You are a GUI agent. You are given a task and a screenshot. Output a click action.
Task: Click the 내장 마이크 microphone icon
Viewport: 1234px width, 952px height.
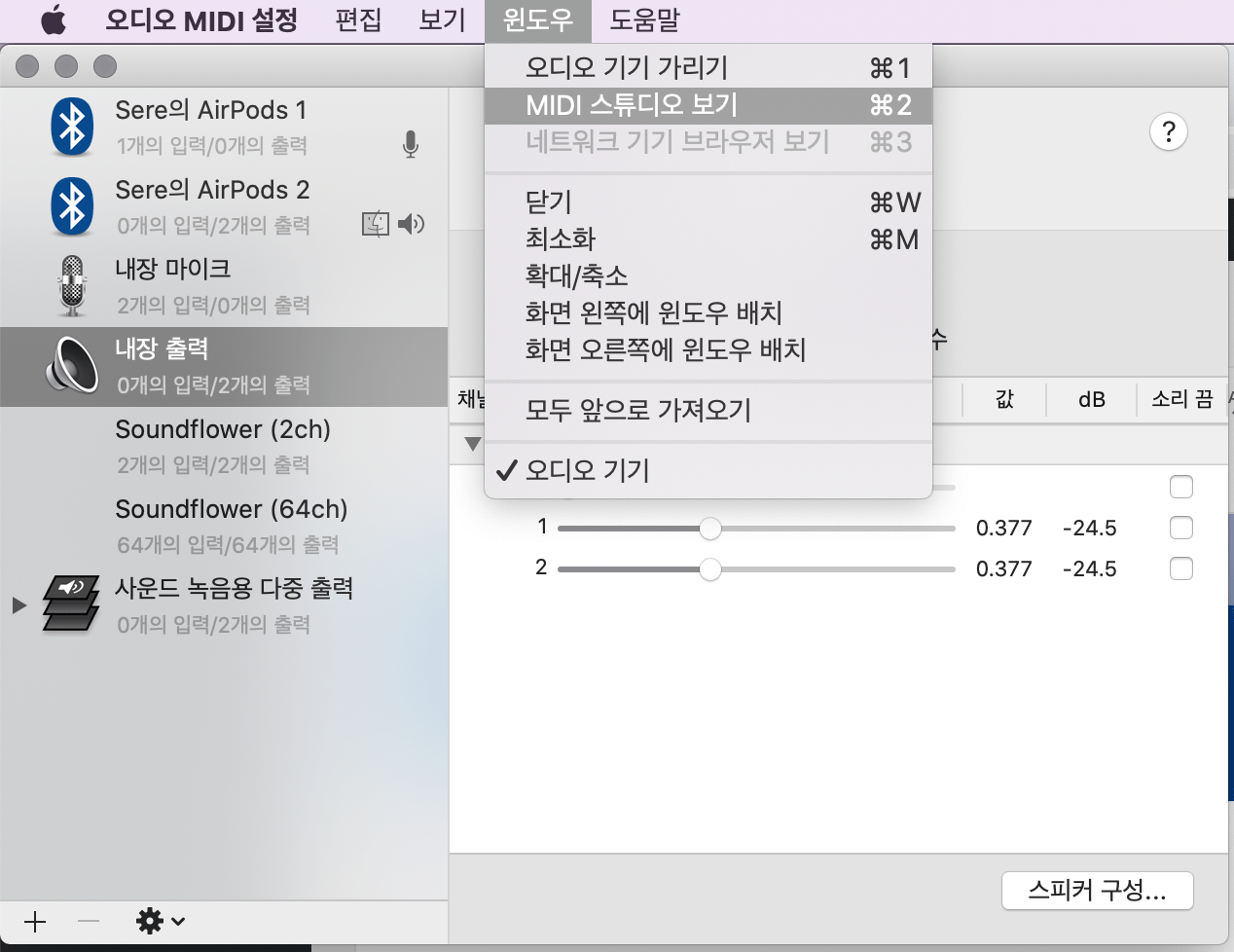point(72,286)
